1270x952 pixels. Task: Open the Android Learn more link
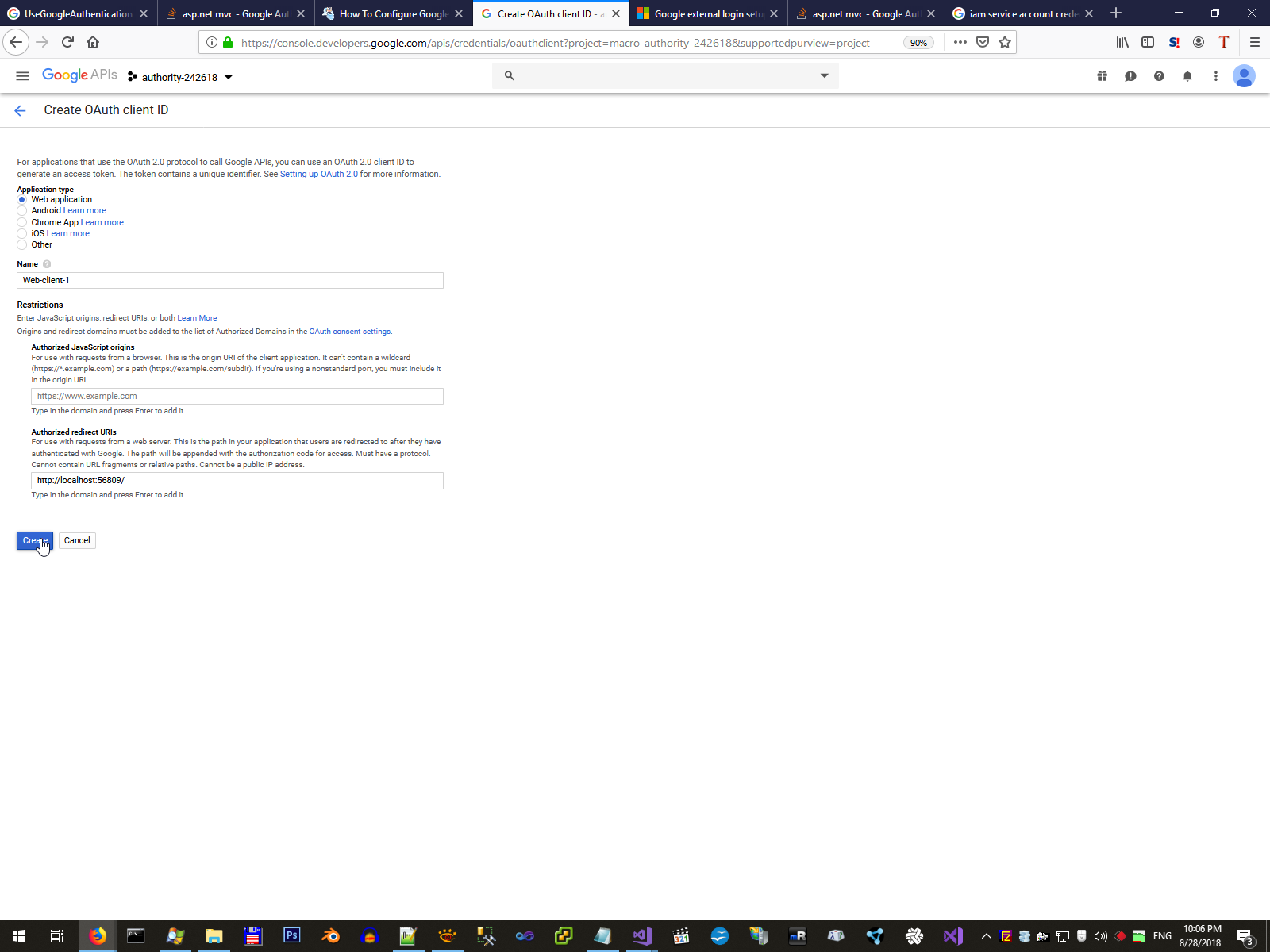pos(85,211)
